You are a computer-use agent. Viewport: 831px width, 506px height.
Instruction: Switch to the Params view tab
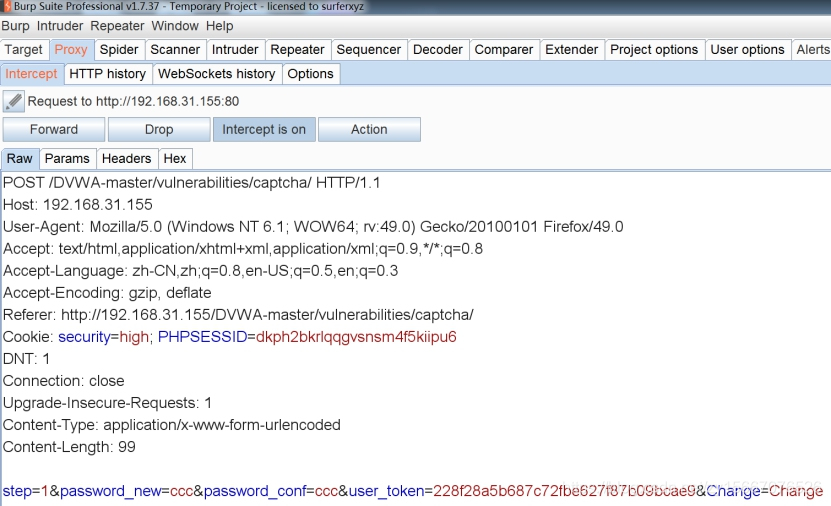pyautogui.click(x=67, y=158)
